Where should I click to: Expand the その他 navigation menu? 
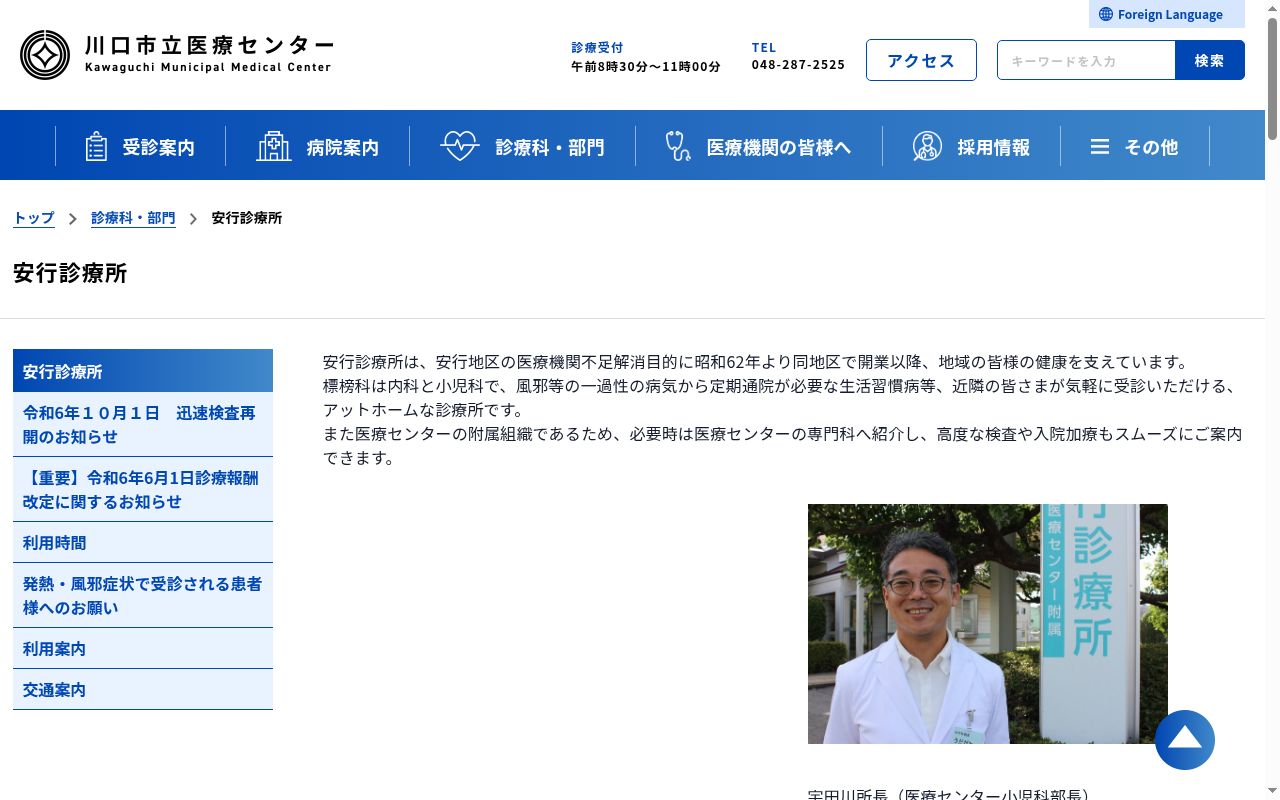click(1134, 146)
